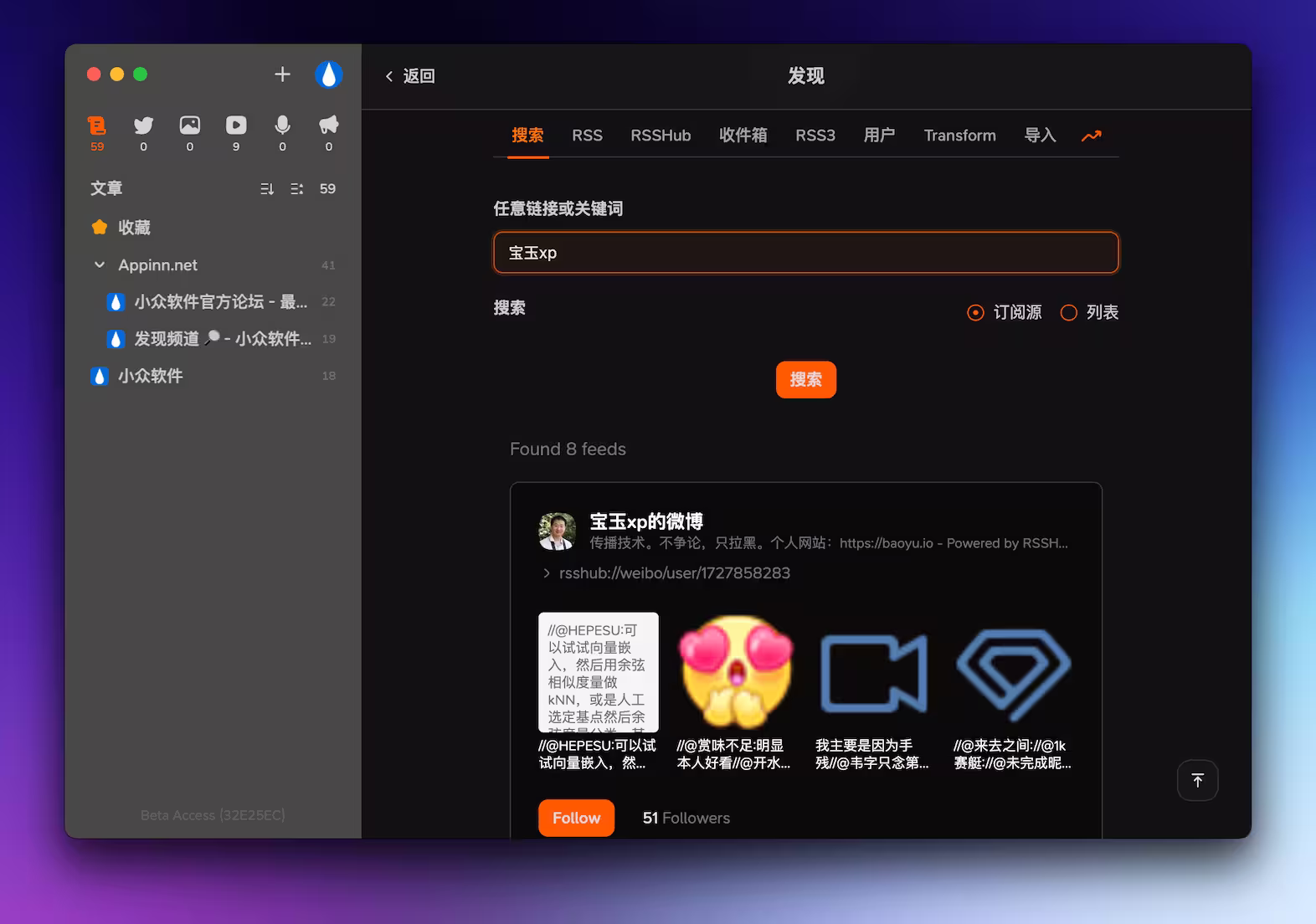
Task: Click the sort order icon beside 文章
Action: point(267,189)
